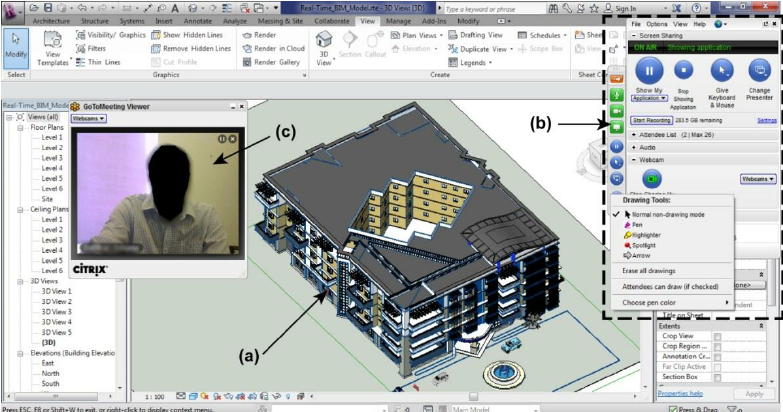Click the green webcam sharing icon
Viewport: 783px width, 412px height.
651,179
